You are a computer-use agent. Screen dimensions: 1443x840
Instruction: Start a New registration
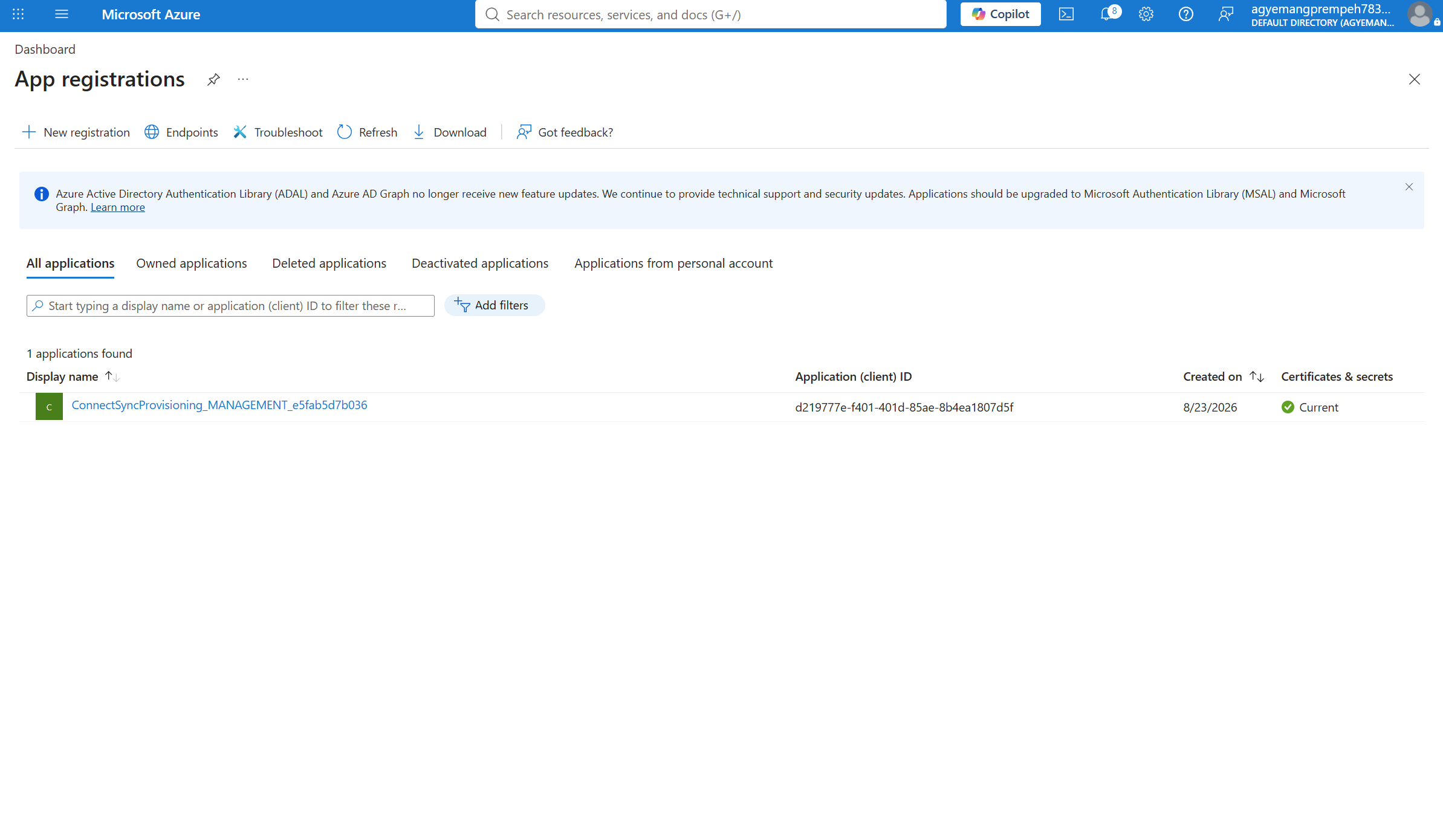(x=76, y=132)
